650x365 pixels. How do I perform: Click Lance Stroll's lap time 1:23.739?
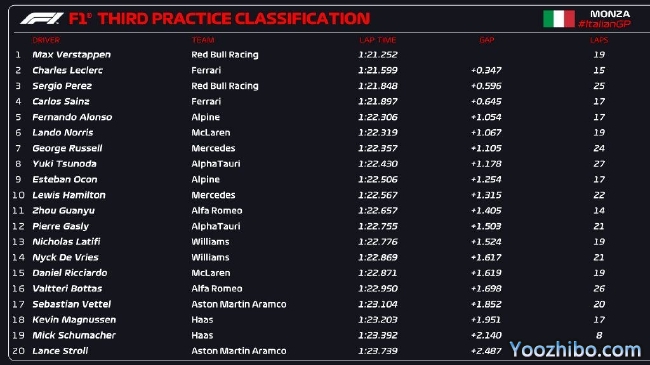(x=378, y=351)
